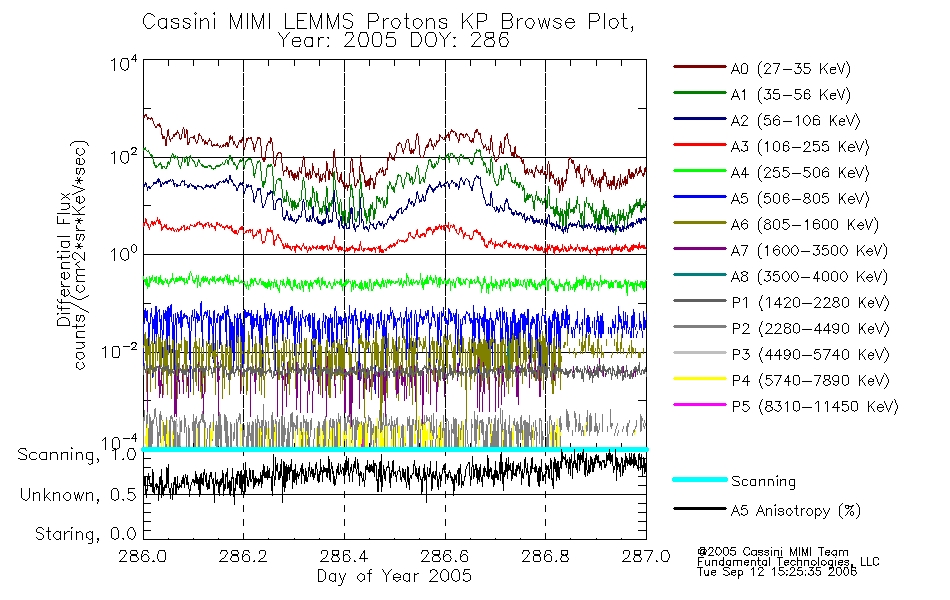The width and height of the screenshot is (950, 600).
Task: Click the 287.0 x-axis tick label
Action: [646, 556]
